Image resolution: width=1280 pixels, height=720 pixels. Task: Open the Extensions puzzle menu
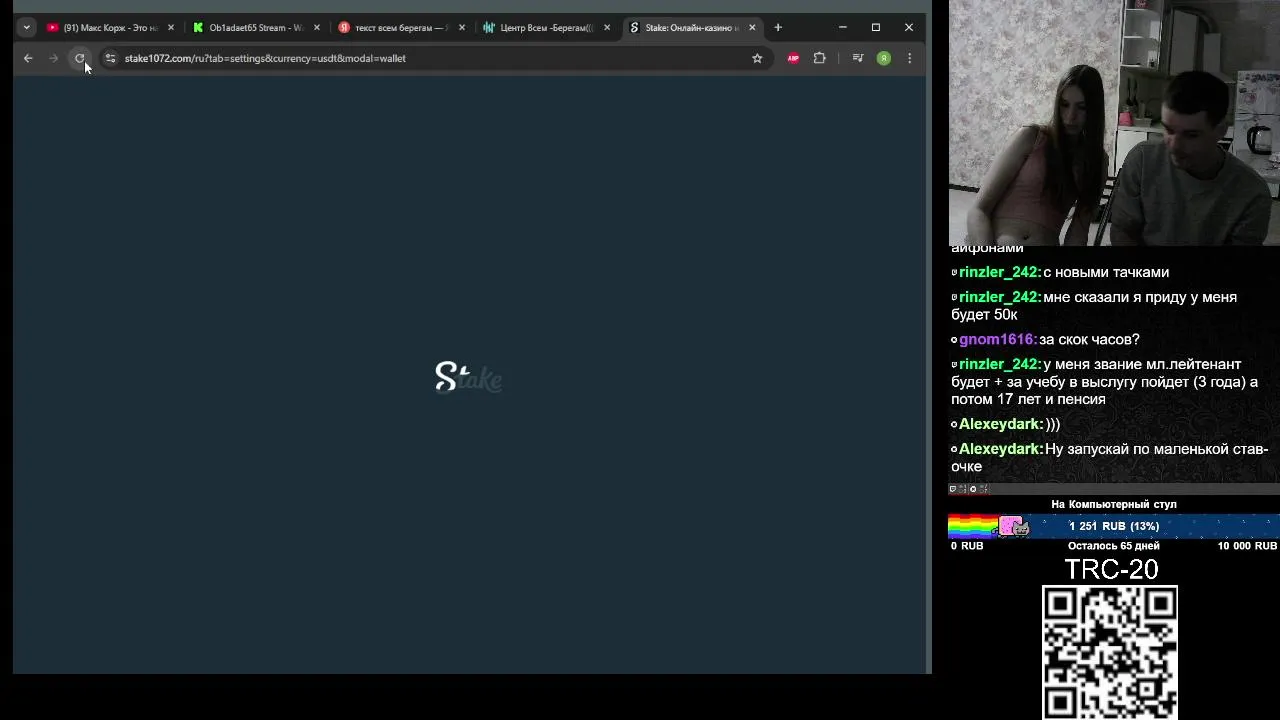819,58
